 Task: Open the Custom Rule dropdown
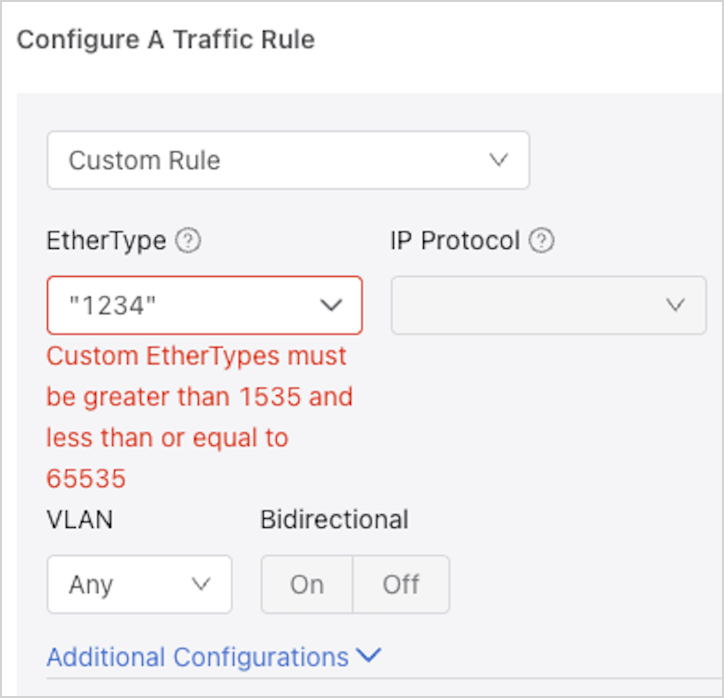[x=288, y=160]
